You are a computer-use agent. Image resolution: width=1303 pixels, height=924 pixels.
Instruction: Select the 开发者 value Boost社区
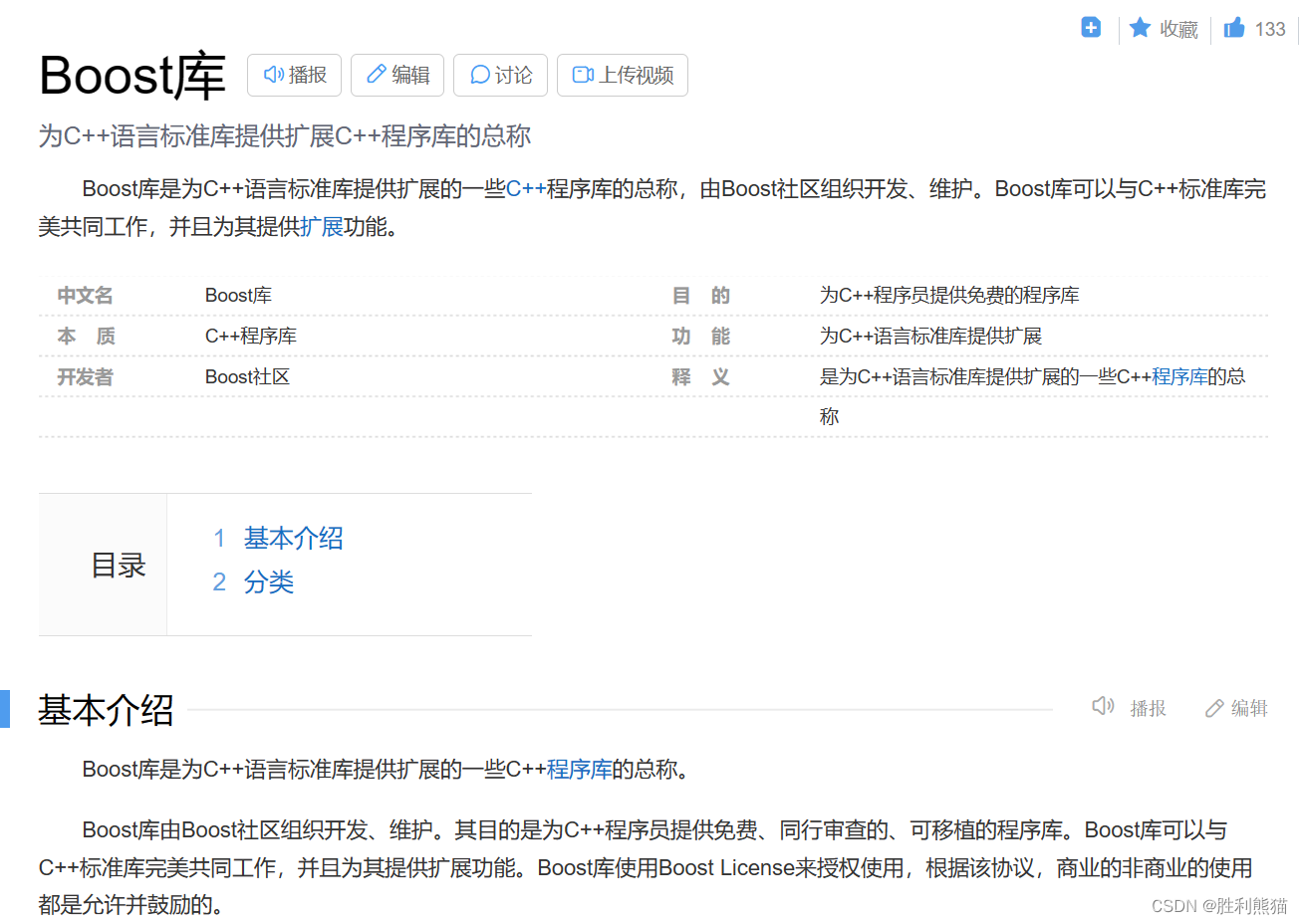(247, 377)
